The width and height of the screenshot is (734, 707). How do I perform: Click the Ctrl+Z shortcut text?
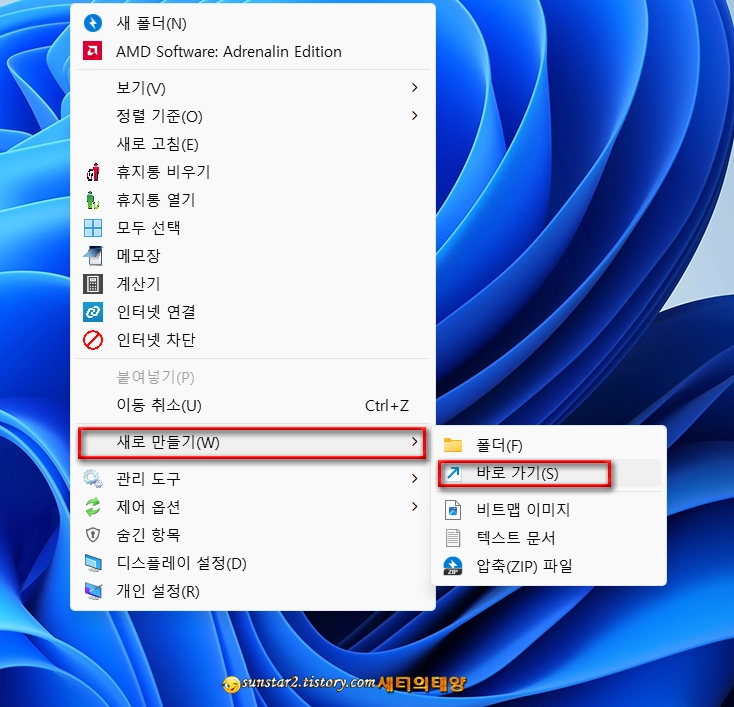coord(387,405)
